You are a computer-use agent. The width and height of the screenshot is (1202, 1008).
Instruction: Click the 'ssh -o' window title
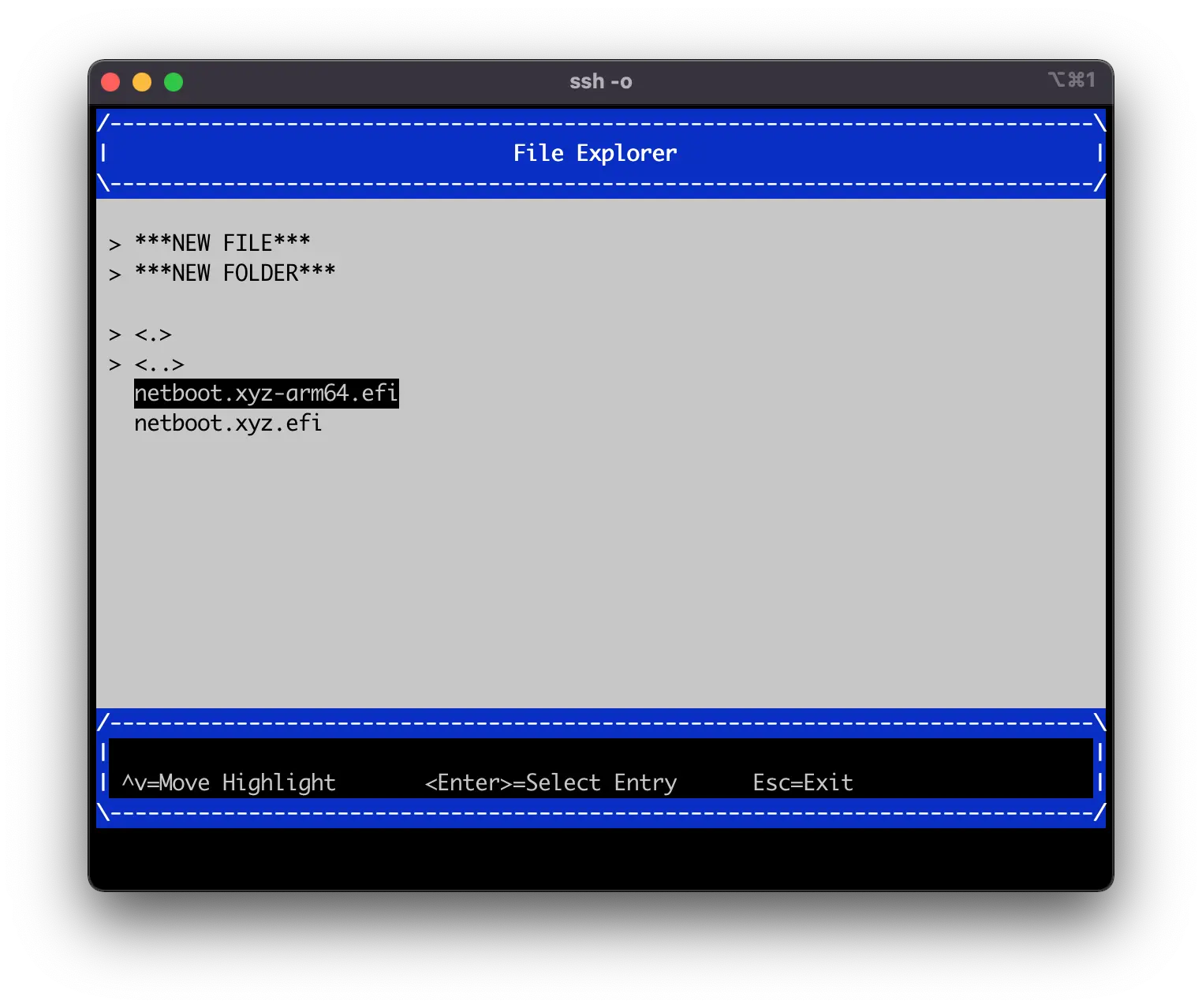pos(600,82)
